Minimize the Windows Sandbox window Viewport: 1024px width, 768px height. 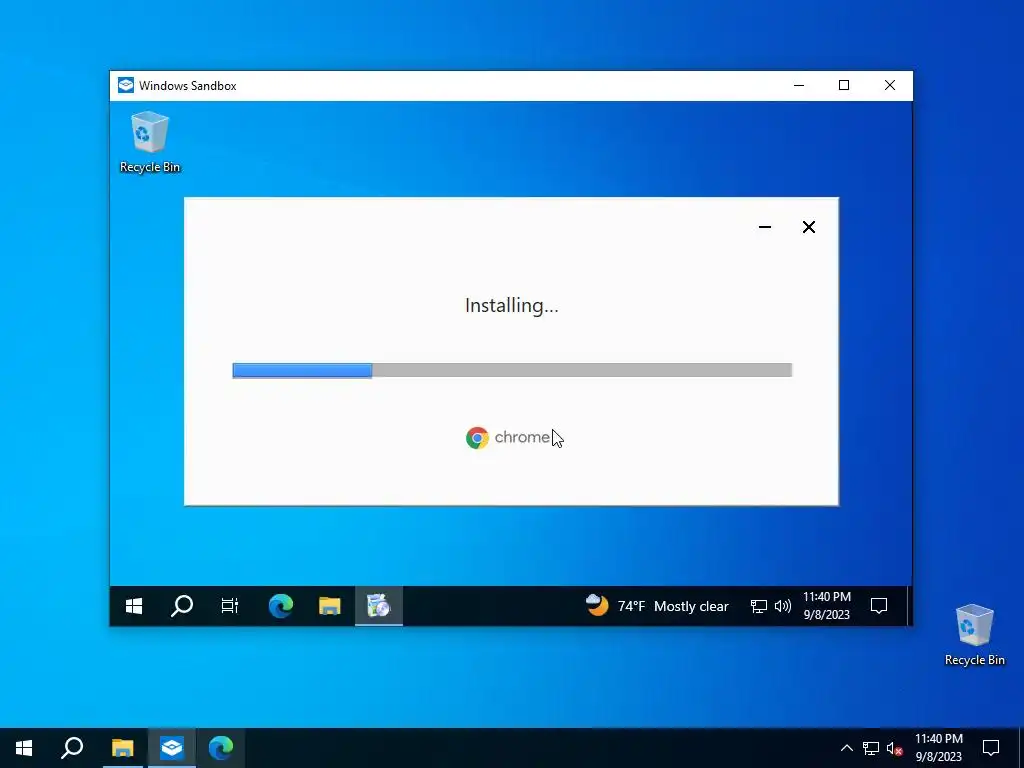799,86
